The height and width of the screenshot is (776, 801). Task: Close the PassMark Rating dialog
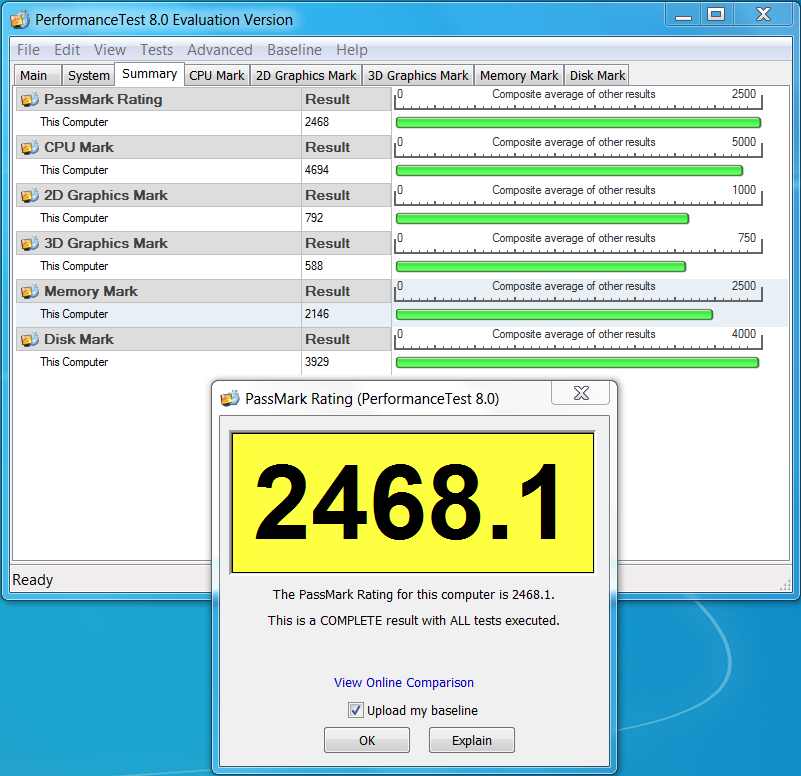tap(581, 393)
